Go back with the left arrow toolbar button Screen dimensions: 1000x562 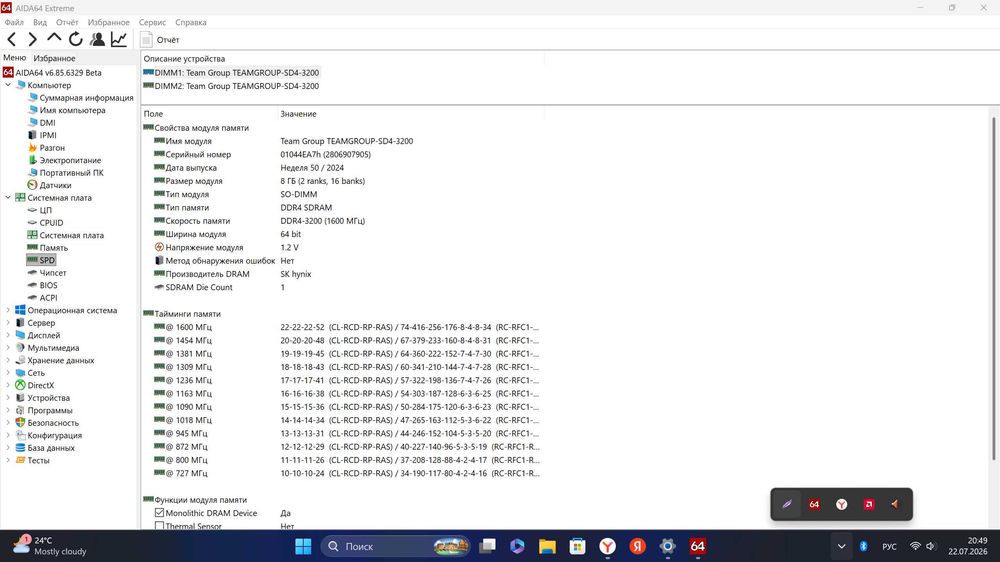(12, 40)
